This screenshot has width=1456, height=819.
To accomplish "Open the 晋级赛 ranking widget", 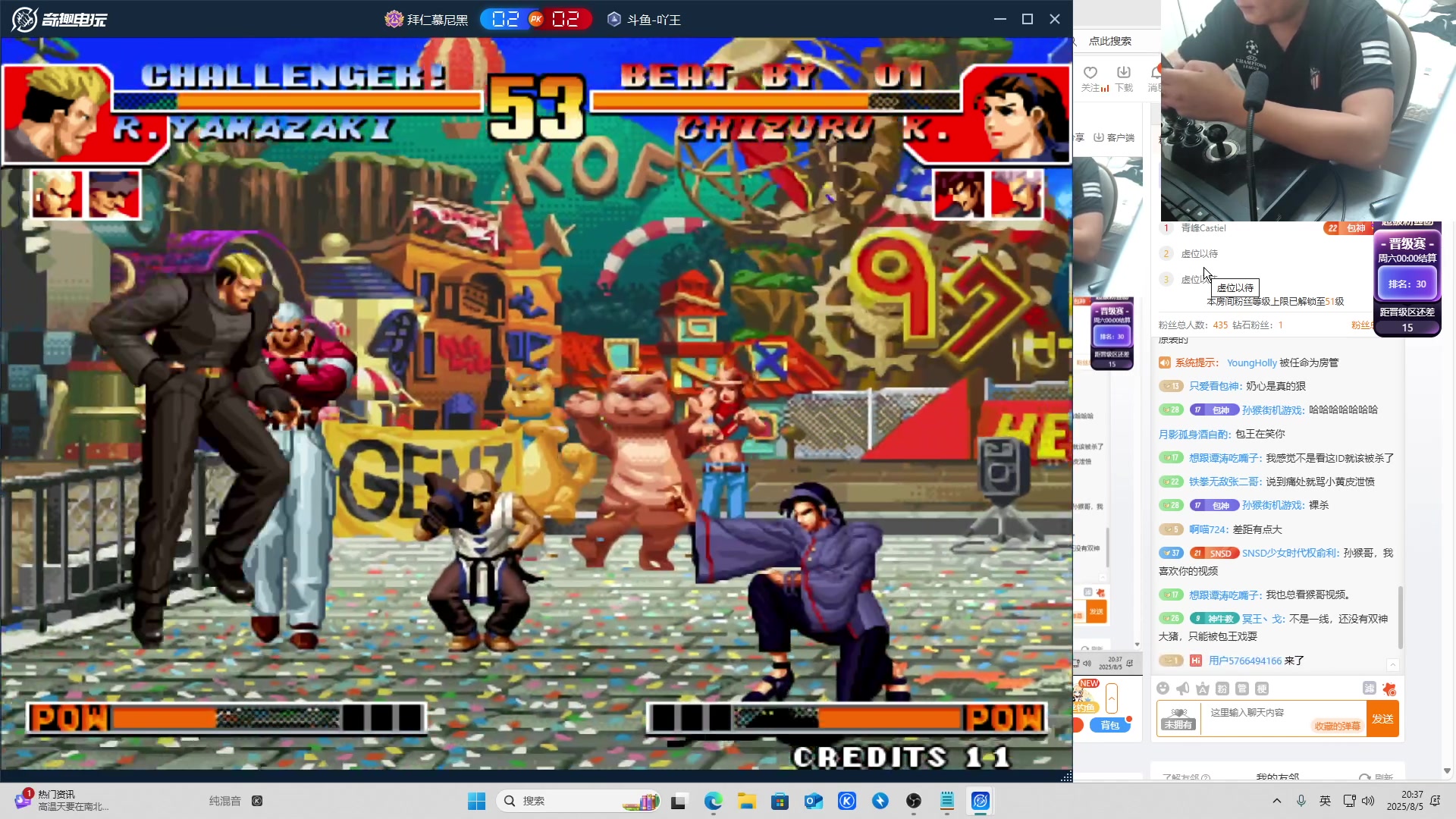I will pos(1407,279).
